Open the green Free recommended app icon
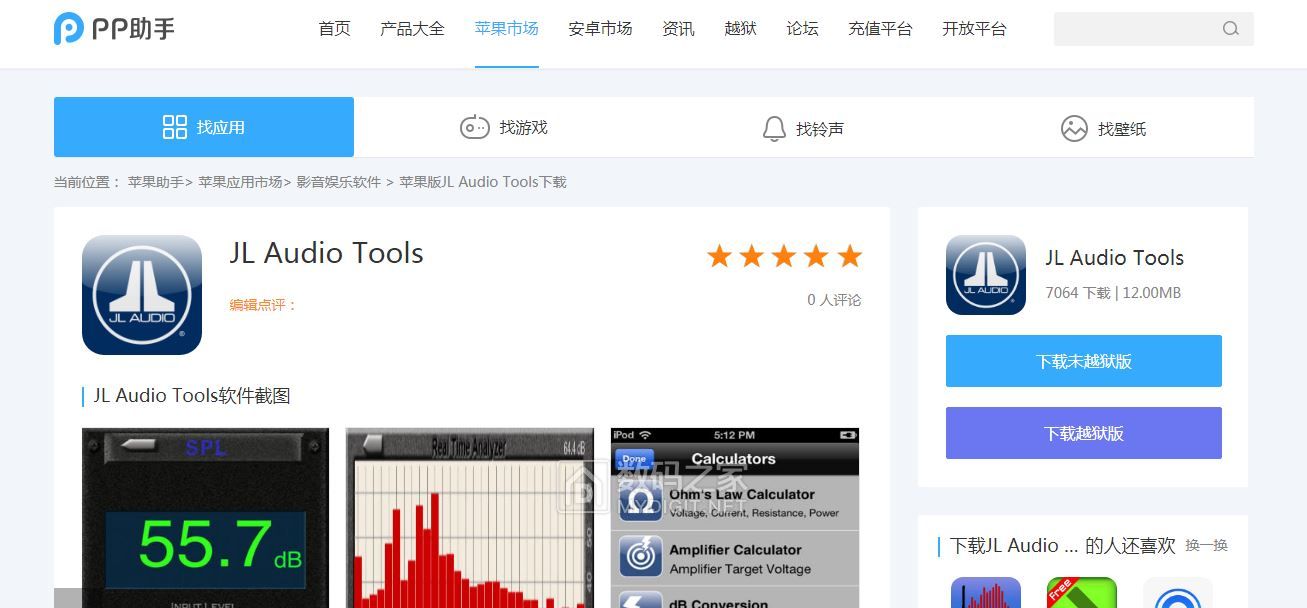 1082,592
